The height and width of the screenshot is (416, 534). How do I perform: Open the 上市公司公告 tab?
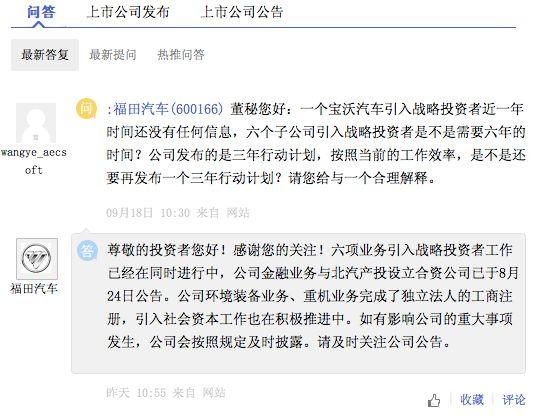click(x=242, y=12)
